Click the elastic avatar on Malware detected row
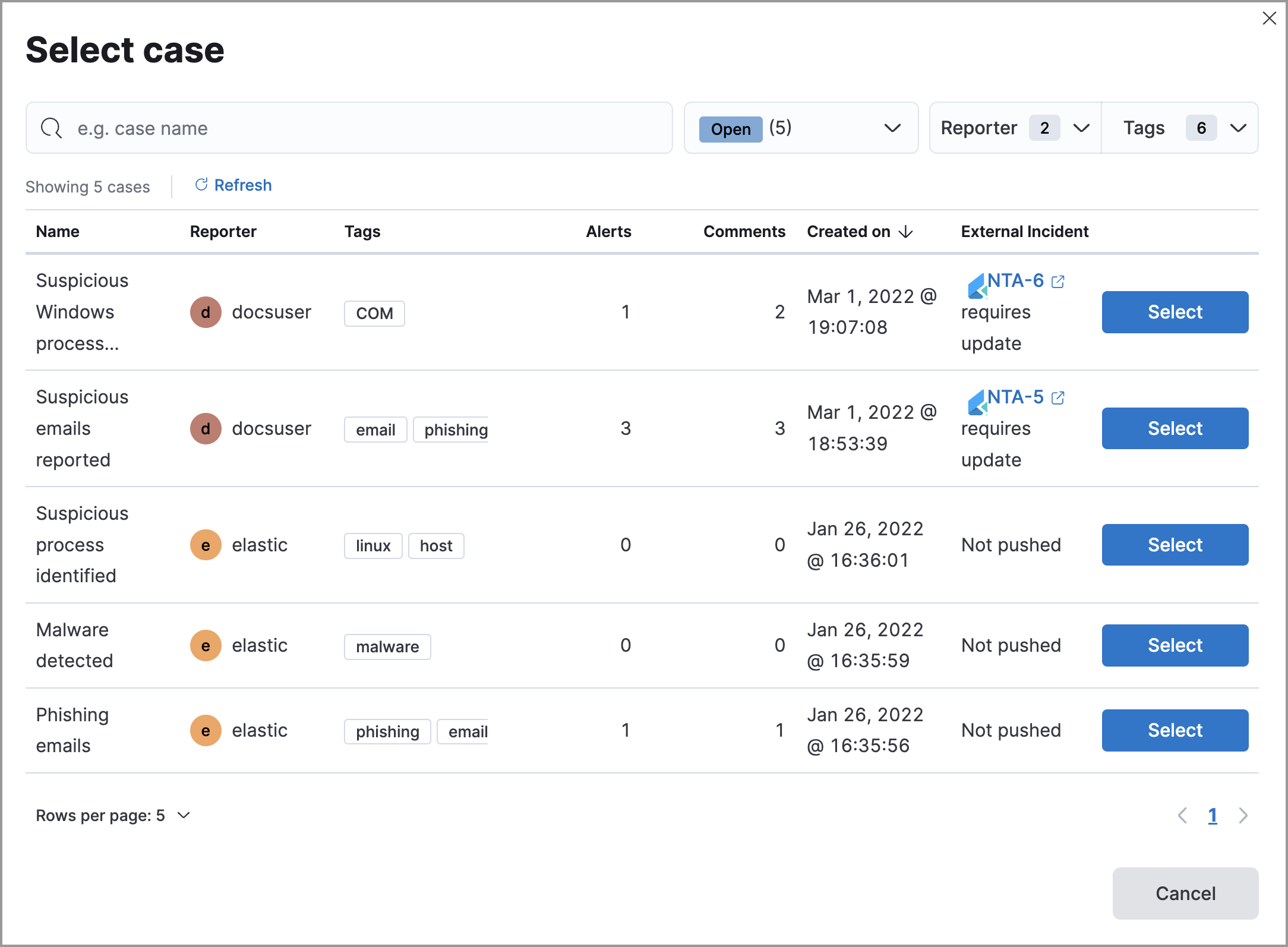The image size is (1288, 947). 206,645
